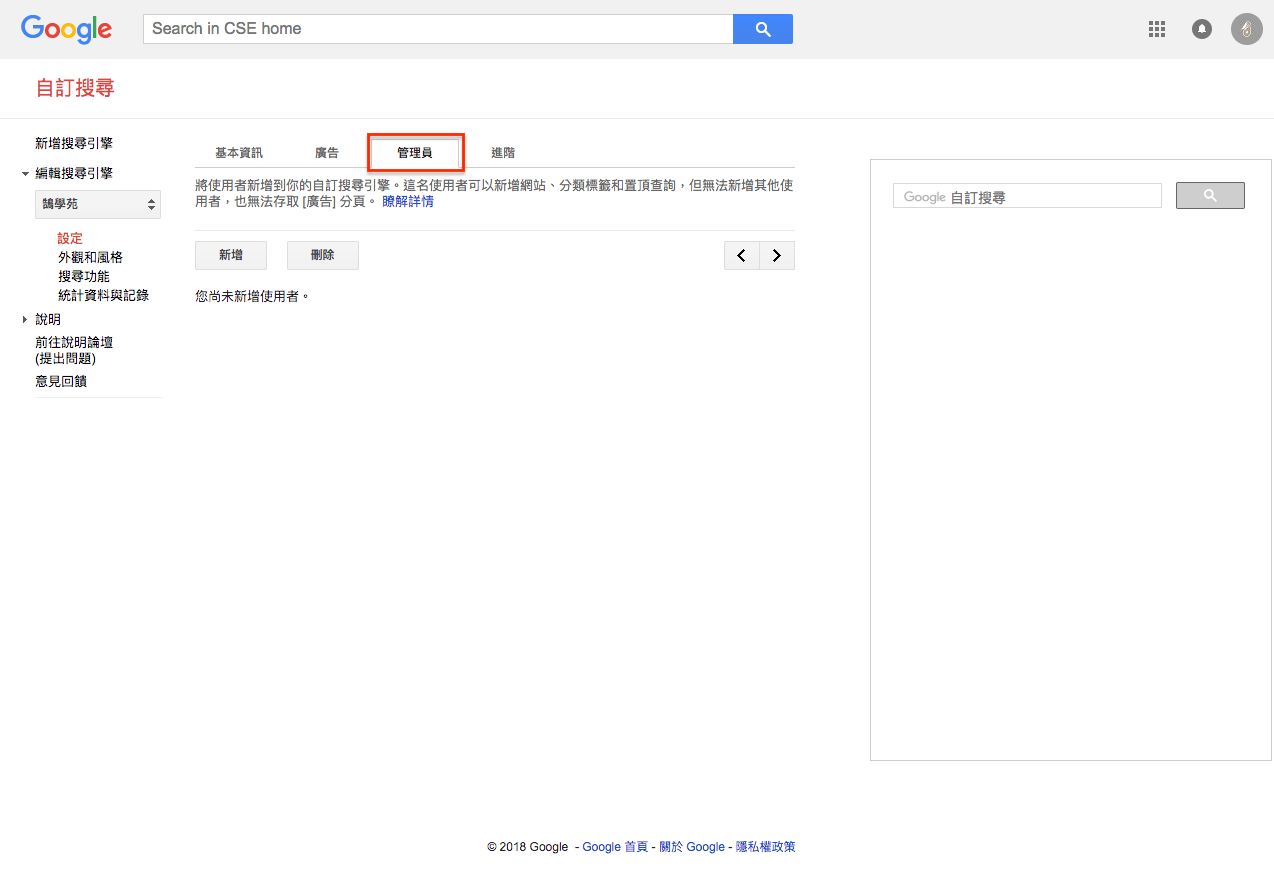
Task: Open the Google apps grid
Action: (x=1157, y=29)
